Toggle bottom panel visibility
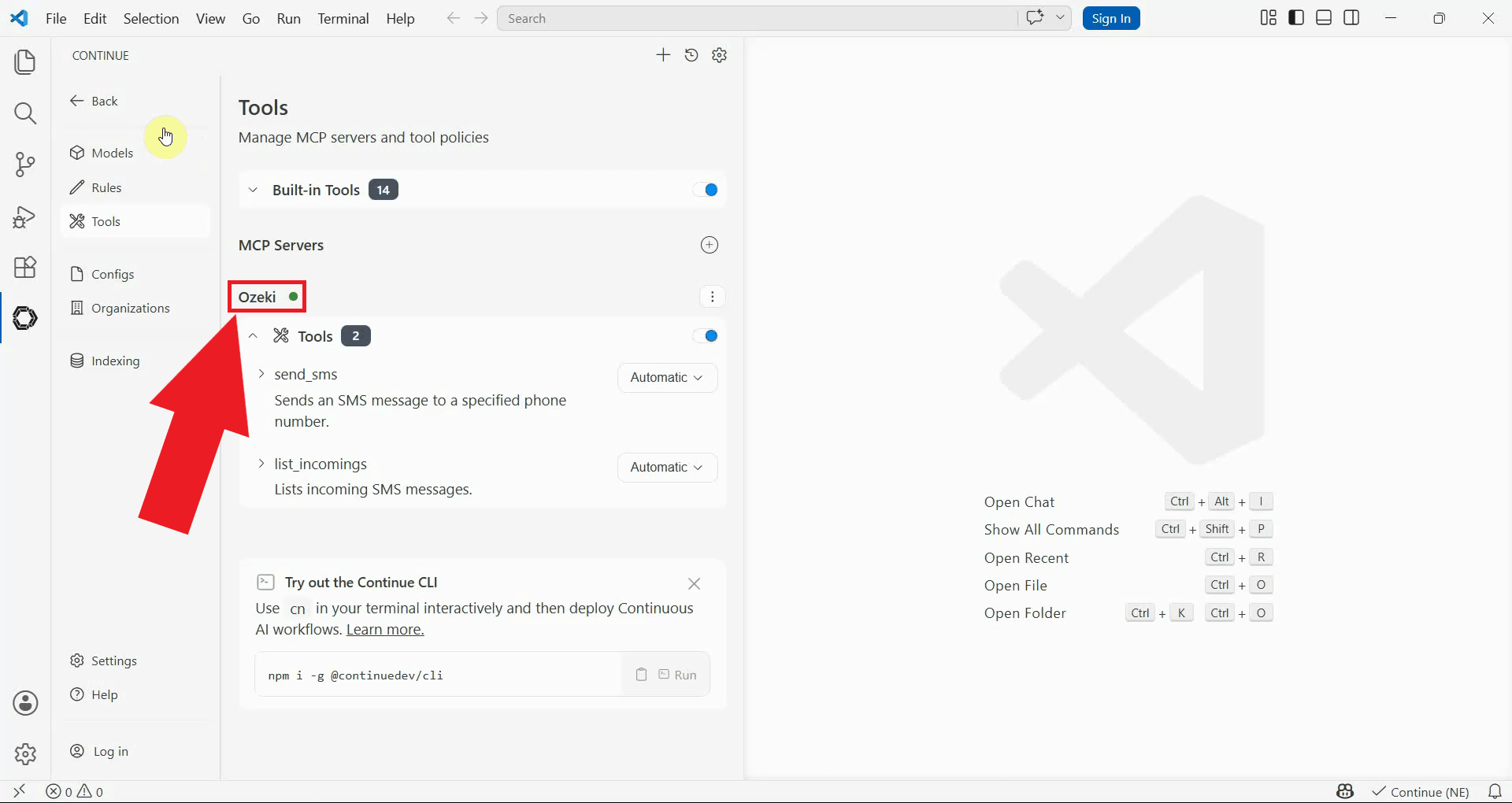 (x=1324, y=18)
